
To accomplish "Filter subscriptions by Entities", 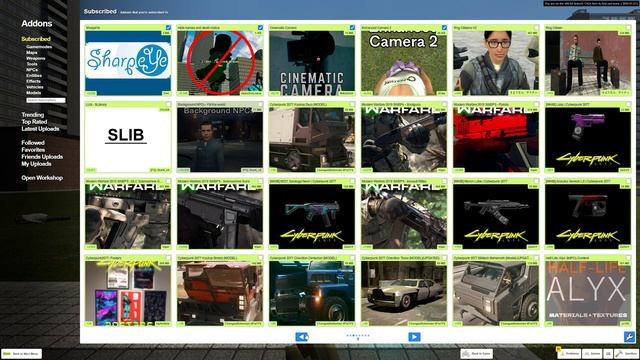I will [34, 76].
